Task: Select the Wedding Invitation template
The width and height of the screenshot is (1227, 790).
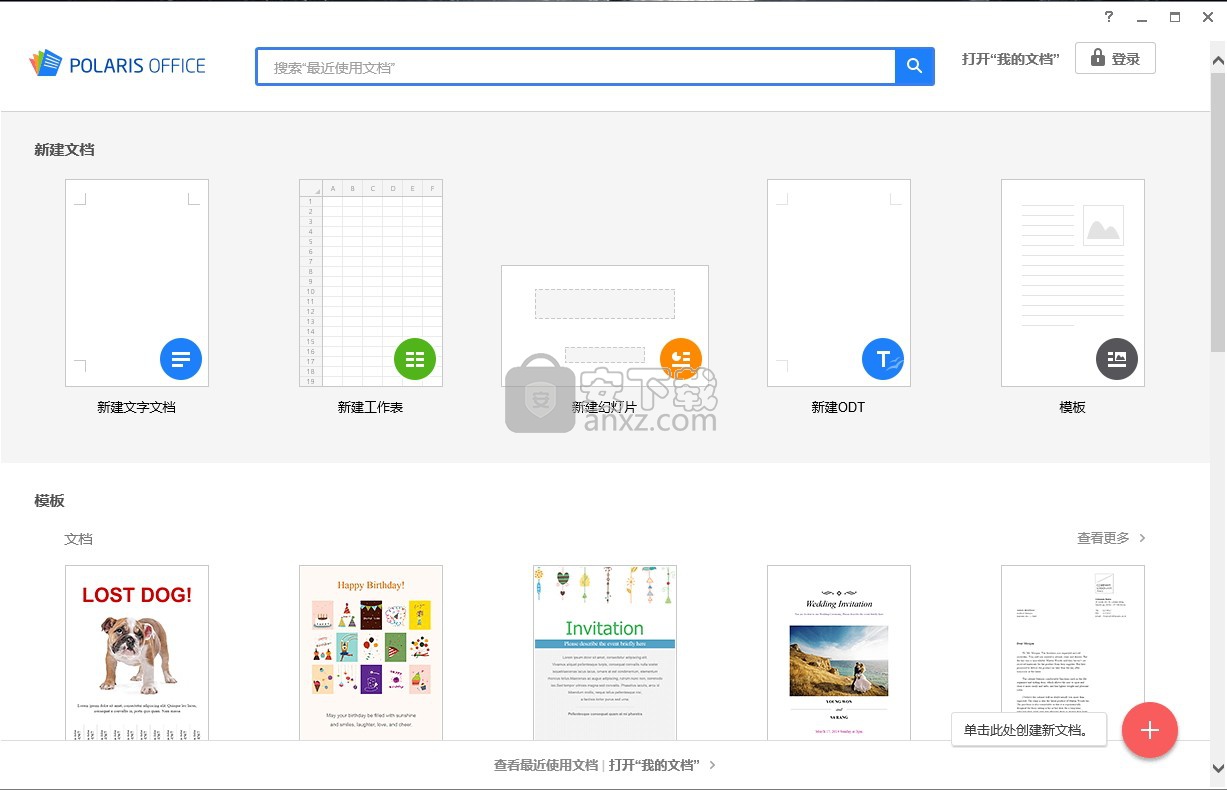Action: [839, 653]
